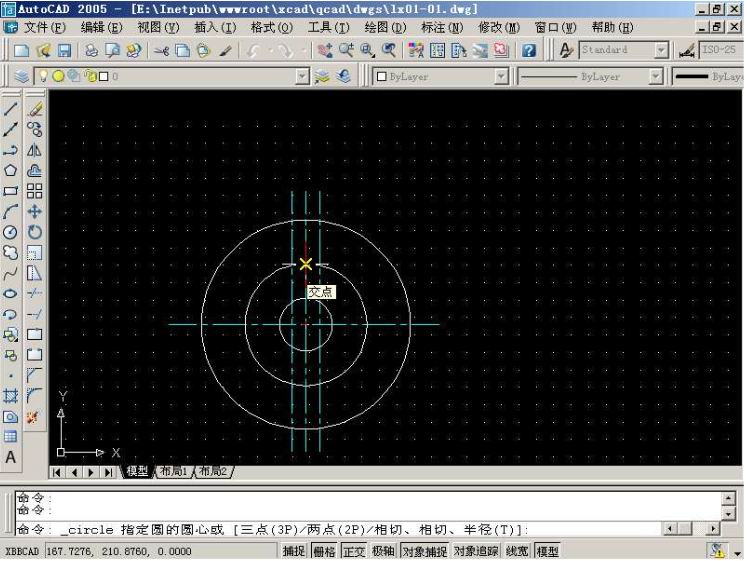Click the Pan realtime icon

[x=325, y=50]
